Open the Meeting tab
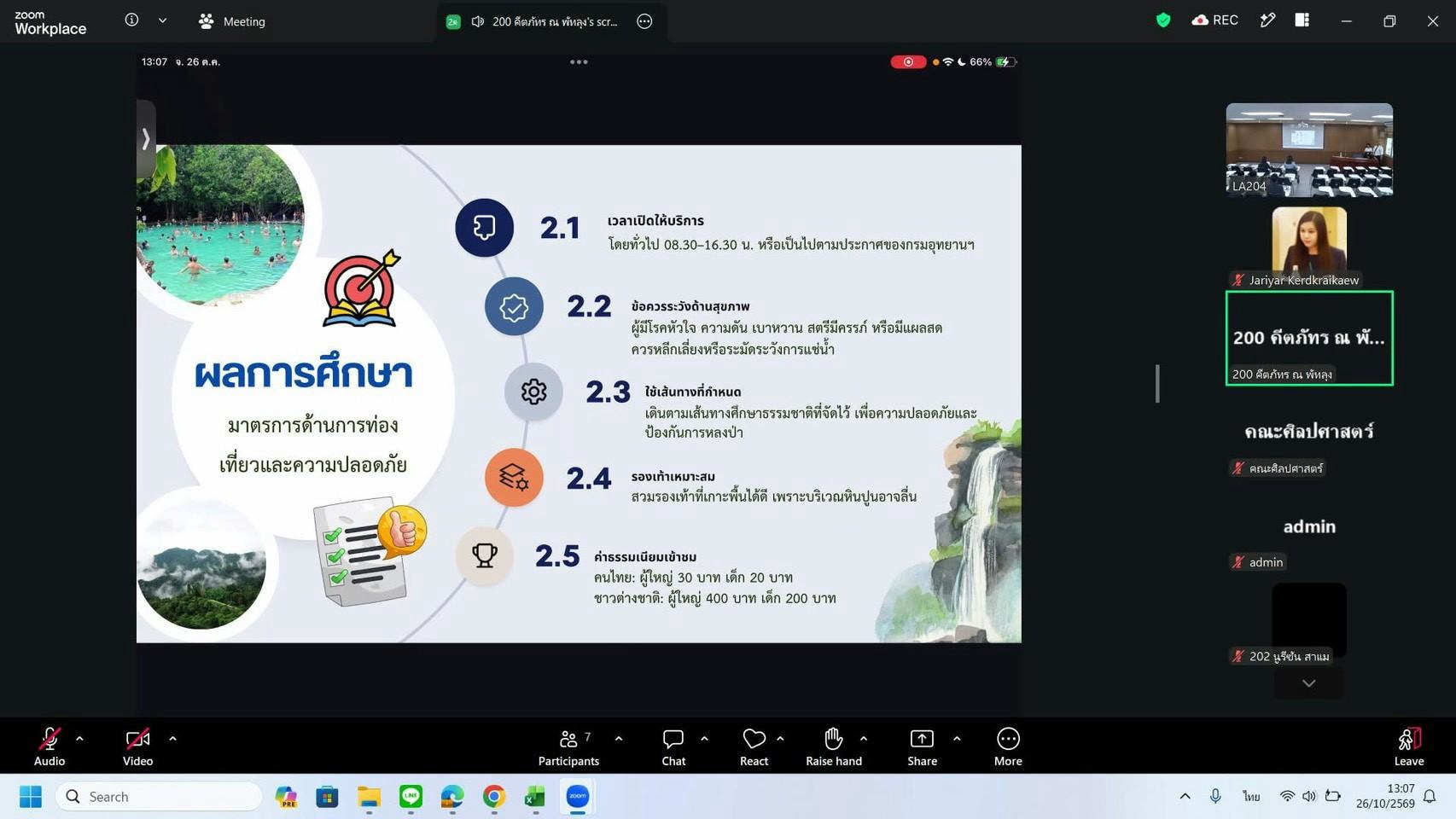Viewport: 1456px width, 819px height. 231,21
